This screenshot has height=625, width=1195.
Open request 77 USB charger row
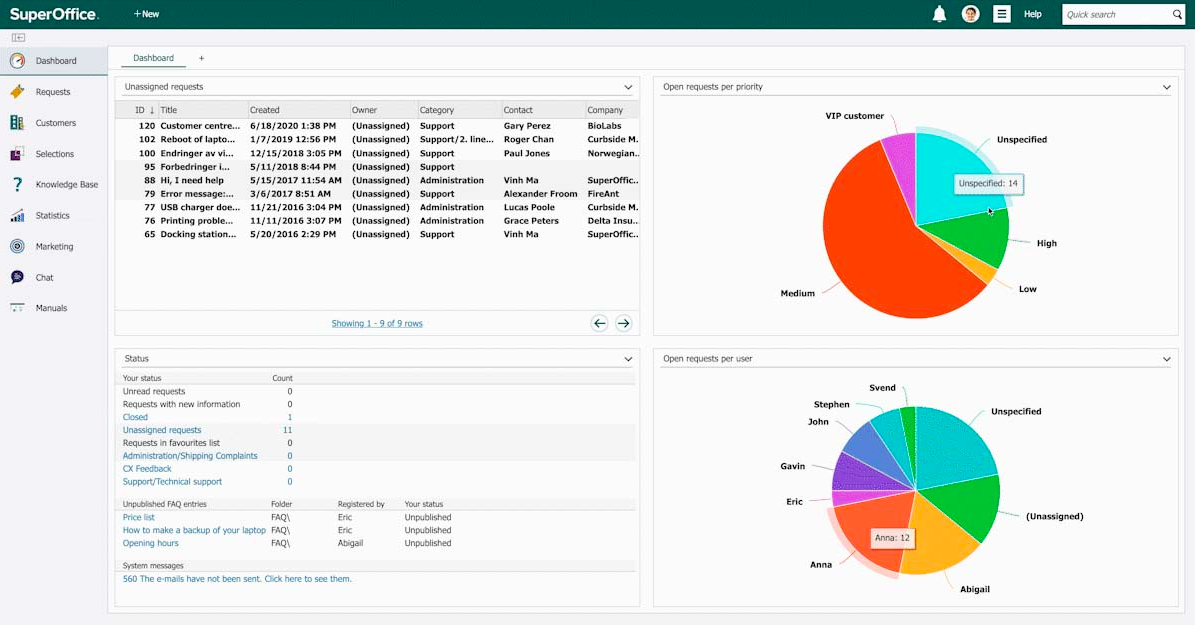coord(377,207)
